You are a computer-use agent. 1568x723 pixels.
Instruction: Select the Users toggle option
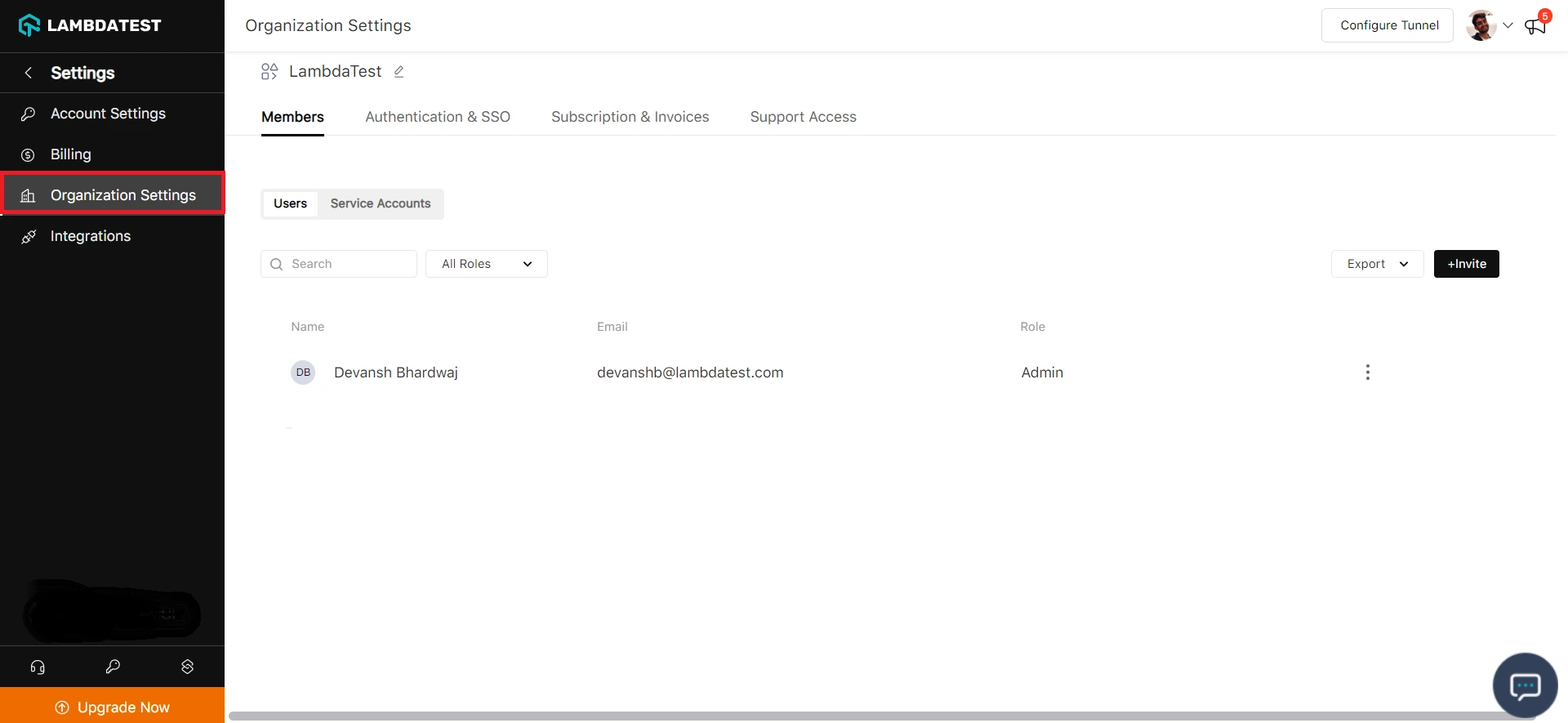coord(290,203)
